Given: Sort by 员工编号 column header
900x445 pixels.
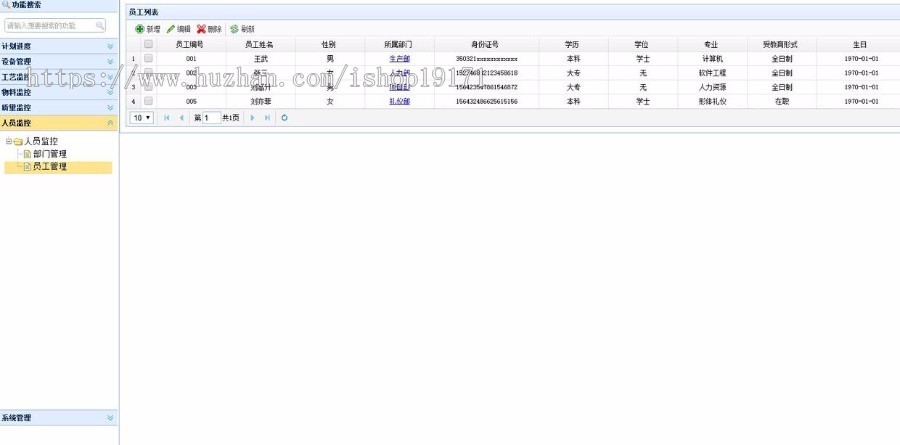Looking at the screenshot, I should point(191,44).
